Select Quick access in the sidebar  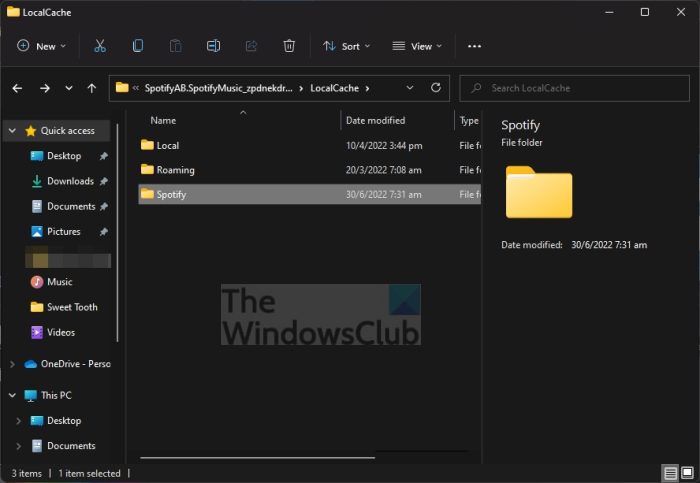pyautogui.click(x=67, y=131)
